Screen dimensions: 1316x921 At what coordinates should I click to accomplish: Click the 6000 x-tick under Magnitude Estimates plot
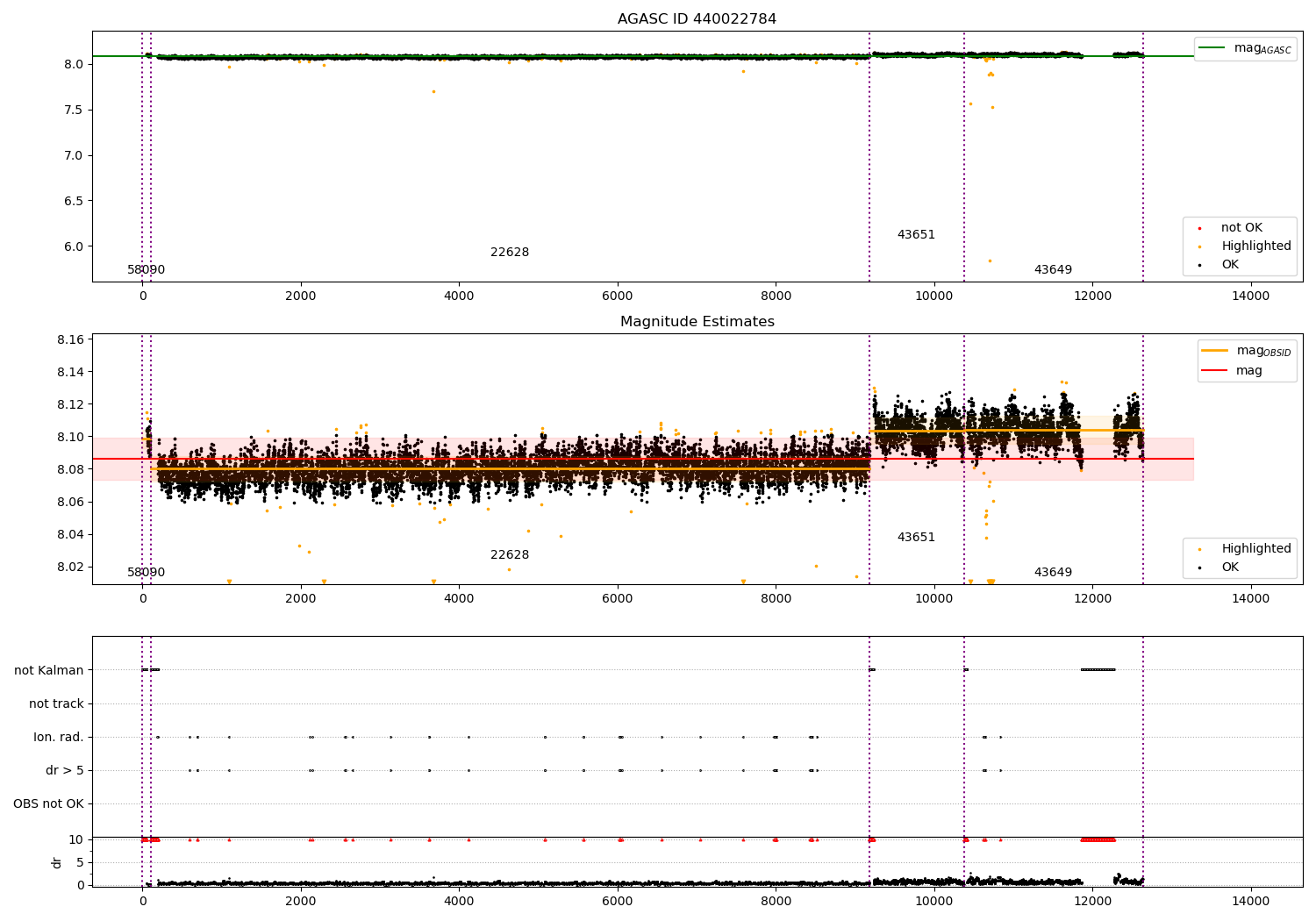click(618, 600)
